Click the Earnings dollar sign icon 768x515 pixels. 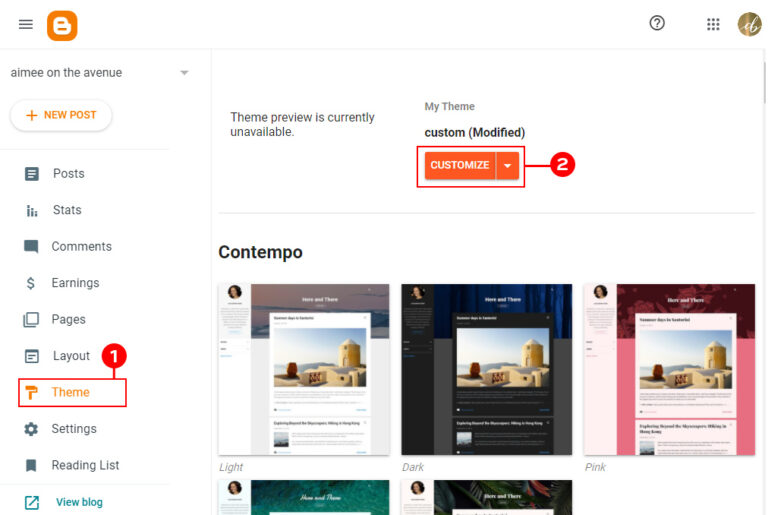coord(30,283)
